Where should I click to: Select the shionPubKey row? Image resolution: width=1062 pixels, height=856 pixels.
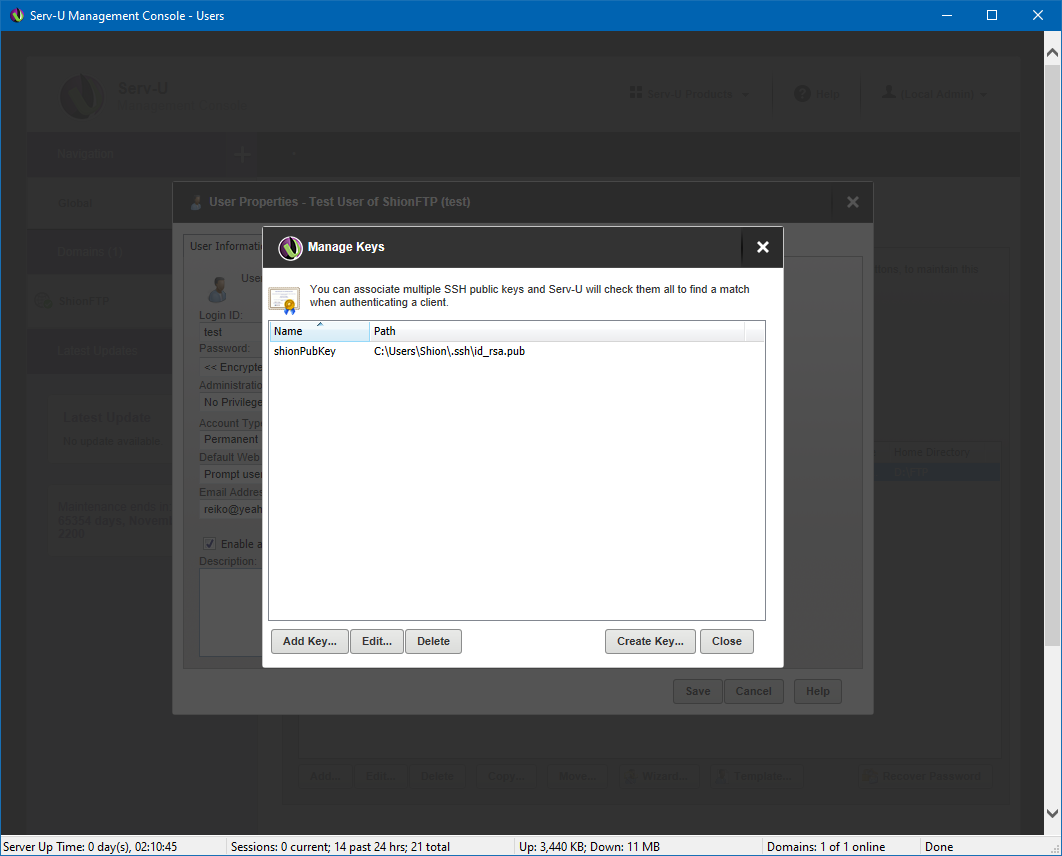[517, 351]
